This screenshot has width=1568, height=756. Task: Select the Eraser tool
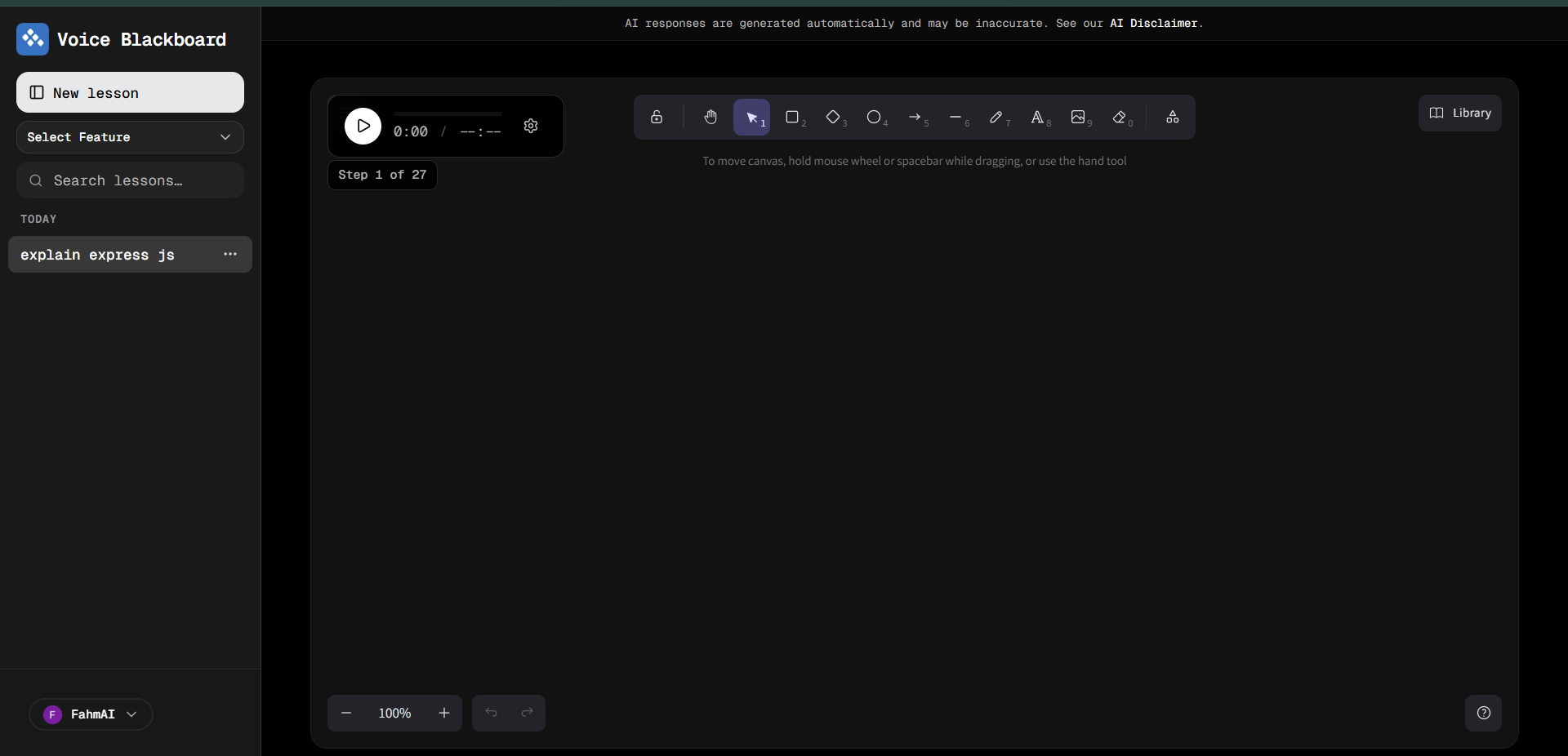(x=1120, y=117)
